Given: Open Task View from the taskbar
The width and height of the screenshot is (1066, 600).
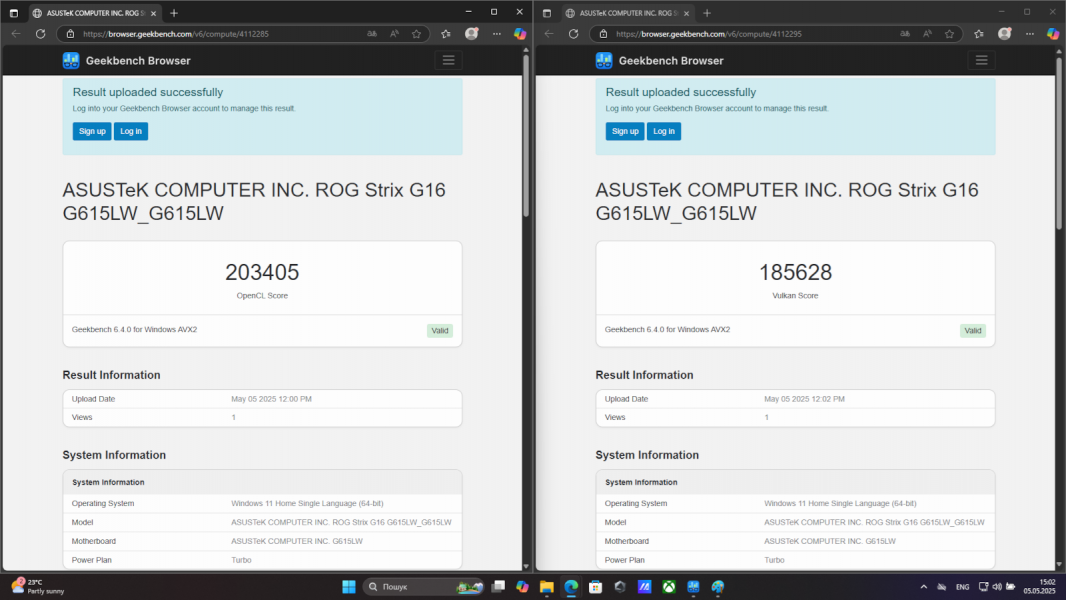Looking at the screenshot, I should [498, 587].
